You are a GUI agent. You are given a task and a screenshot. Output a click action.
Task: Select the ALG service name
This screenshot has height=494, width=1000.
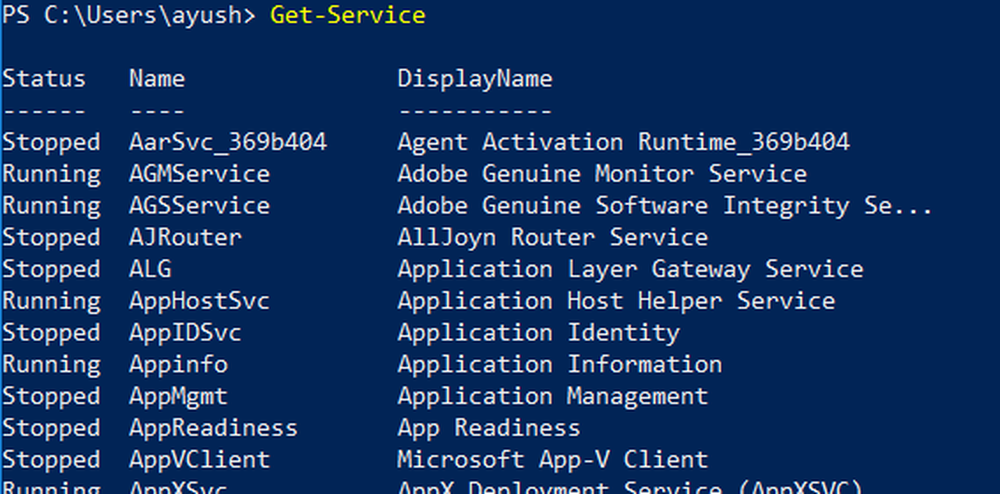tap(150, 270)
